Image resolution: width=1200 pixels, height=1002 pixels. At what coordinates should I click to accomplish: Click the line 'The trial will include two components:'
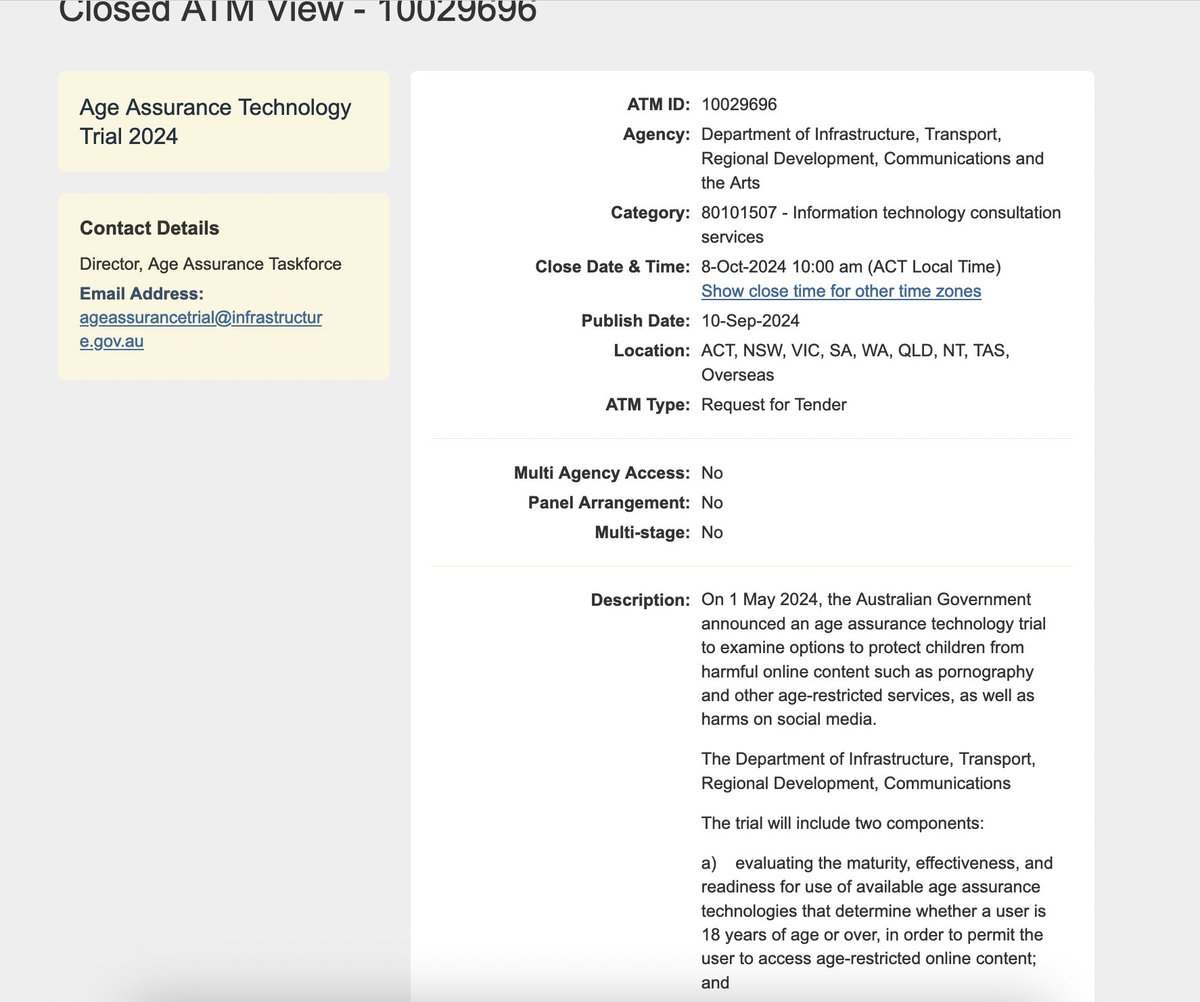pyautogui.click(x=843, y=824)
